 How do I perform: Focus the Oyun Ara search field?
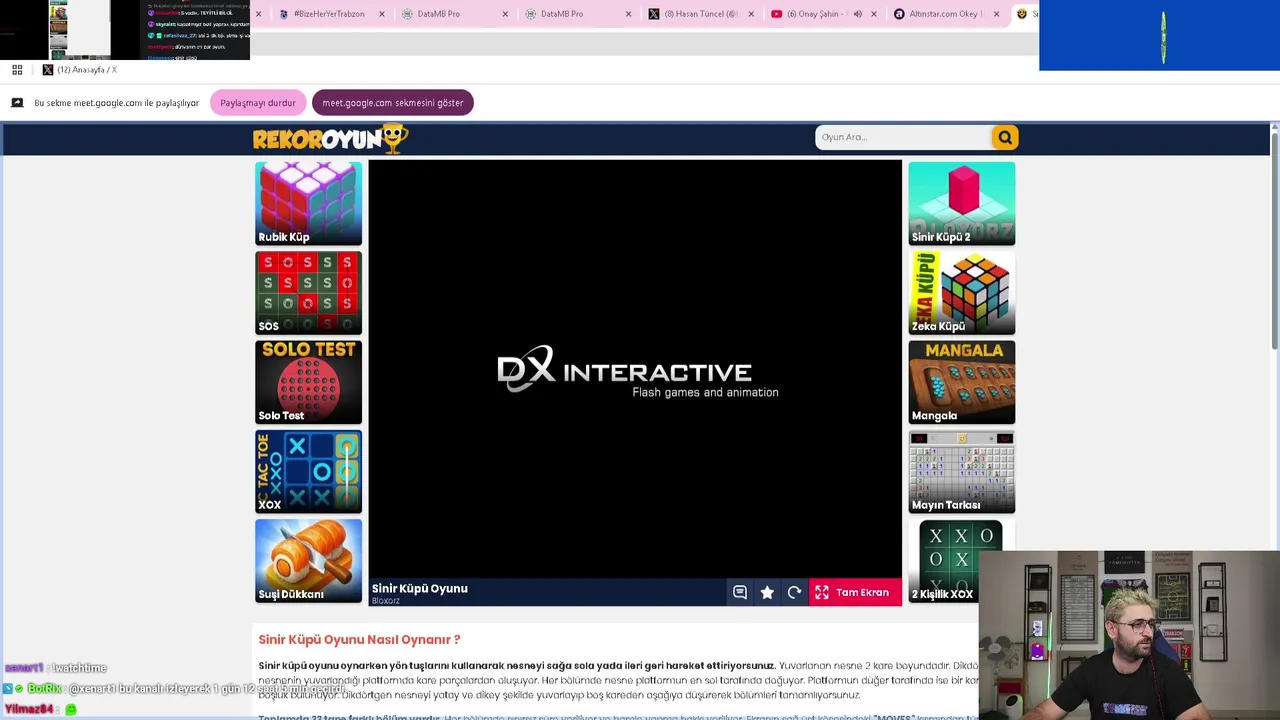point(903,137)
